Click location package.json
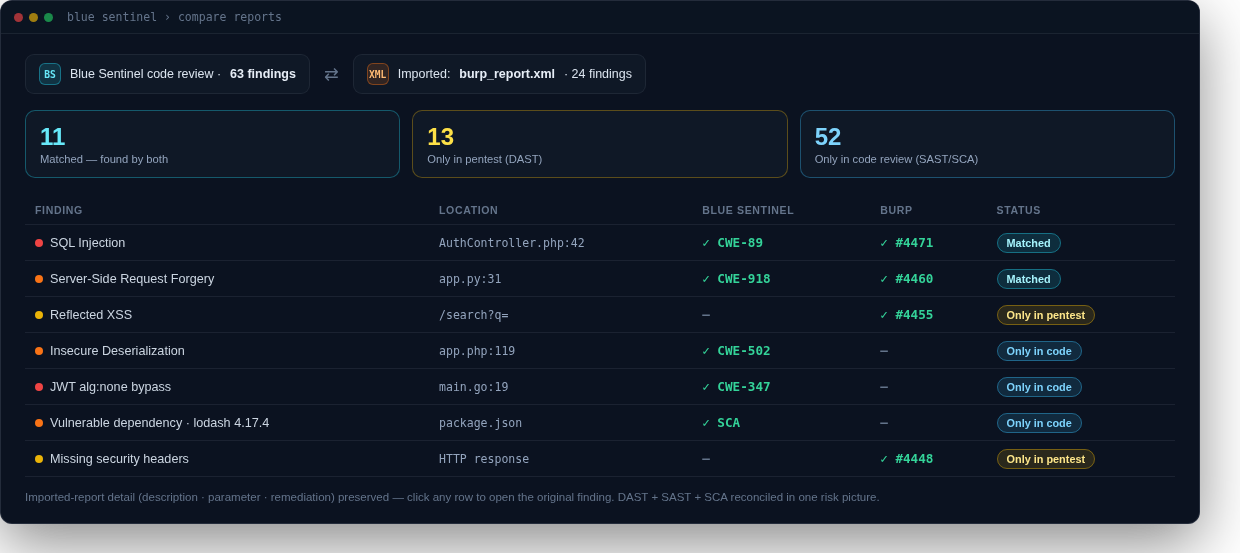Viewport: 1240px width, 553px height. (x=480, y=423)
